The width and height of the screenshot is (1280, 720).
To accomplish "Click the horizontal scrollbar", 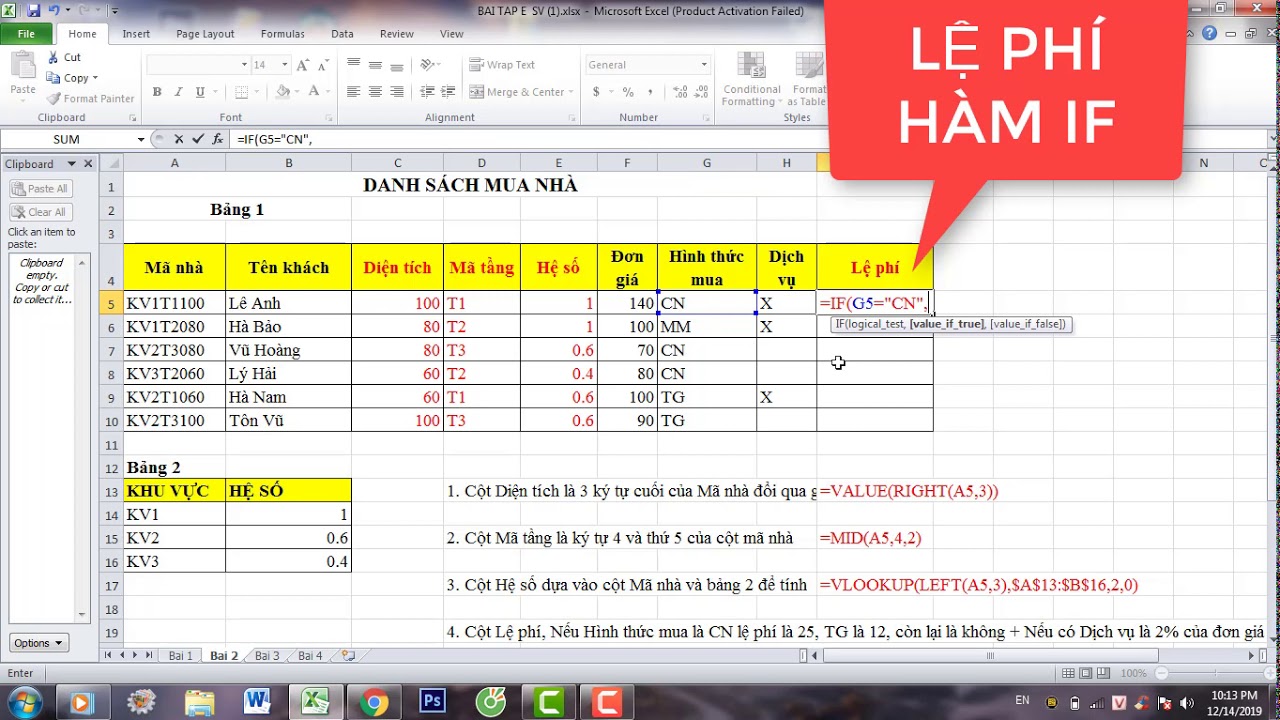I will point(990,656).
